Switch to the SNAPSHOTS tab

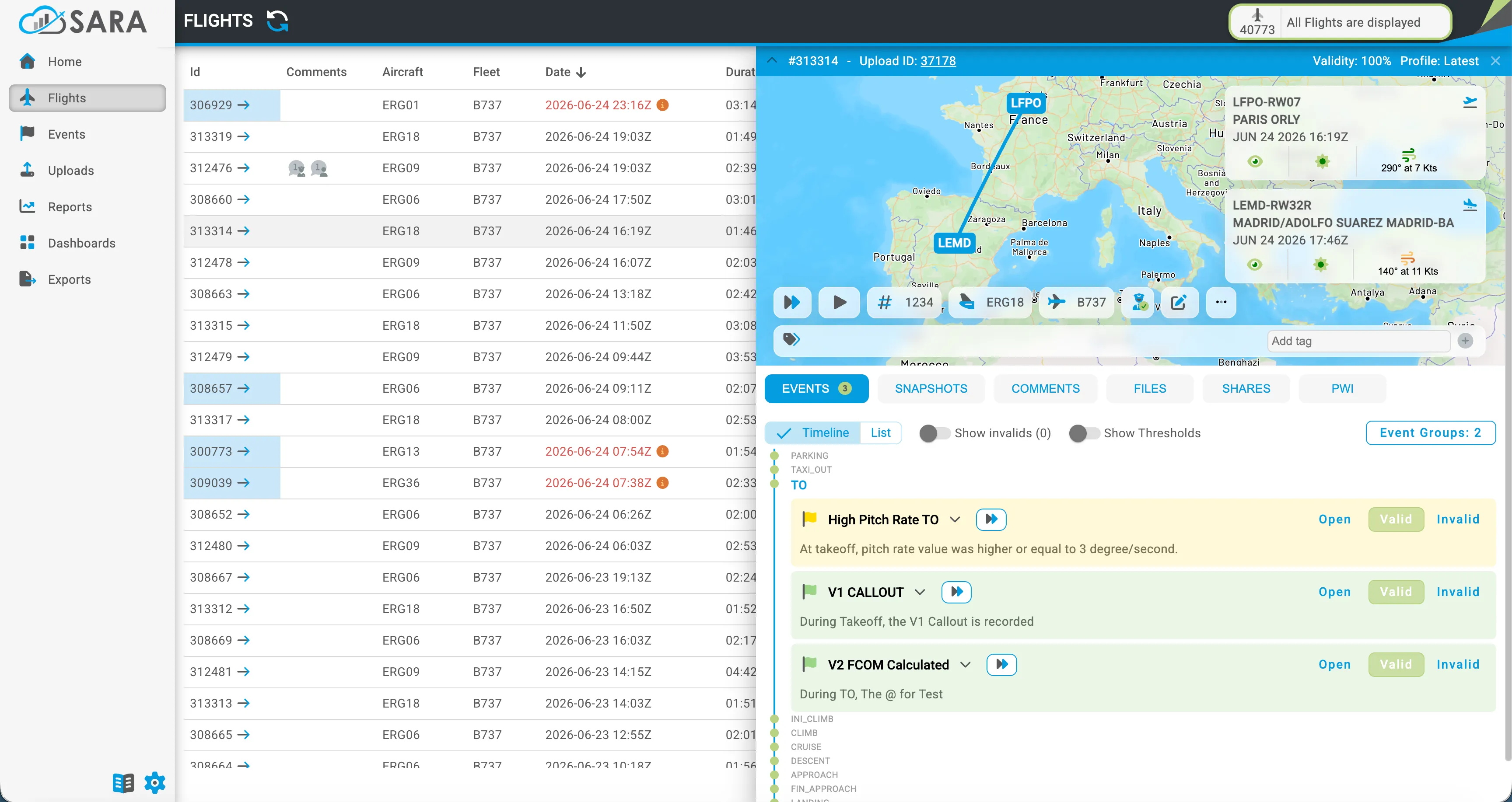coord(931,389)
